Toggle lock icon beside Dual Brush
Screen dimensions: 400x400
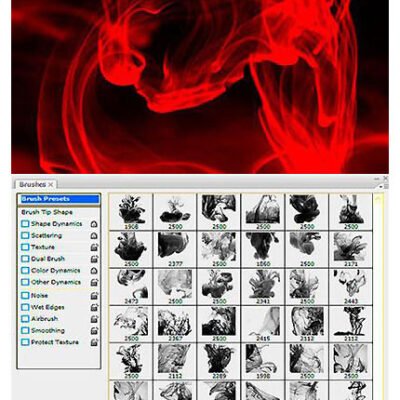[x=95, y=259]
